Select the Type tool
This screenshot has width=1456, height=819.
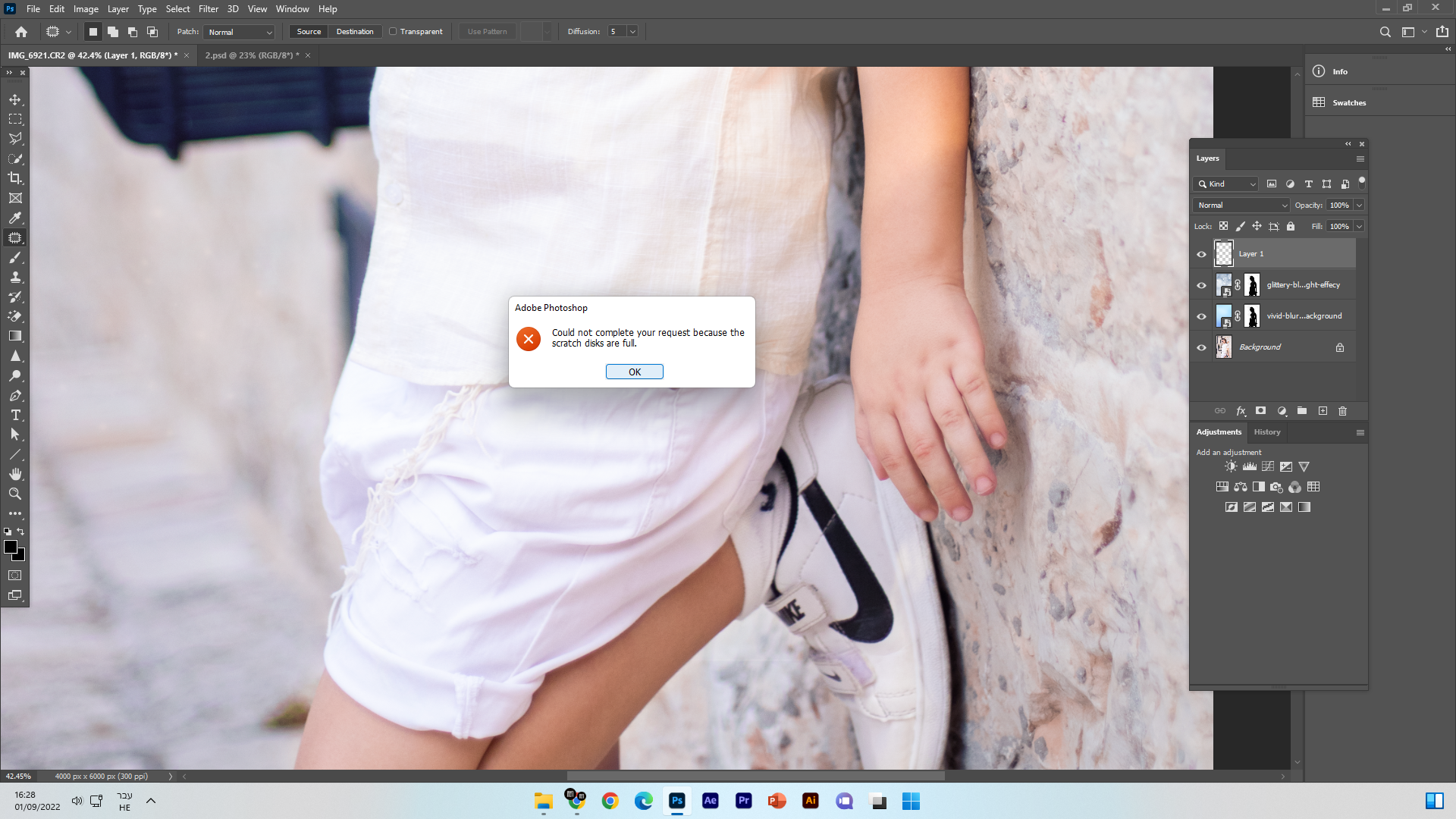(15, 415)
